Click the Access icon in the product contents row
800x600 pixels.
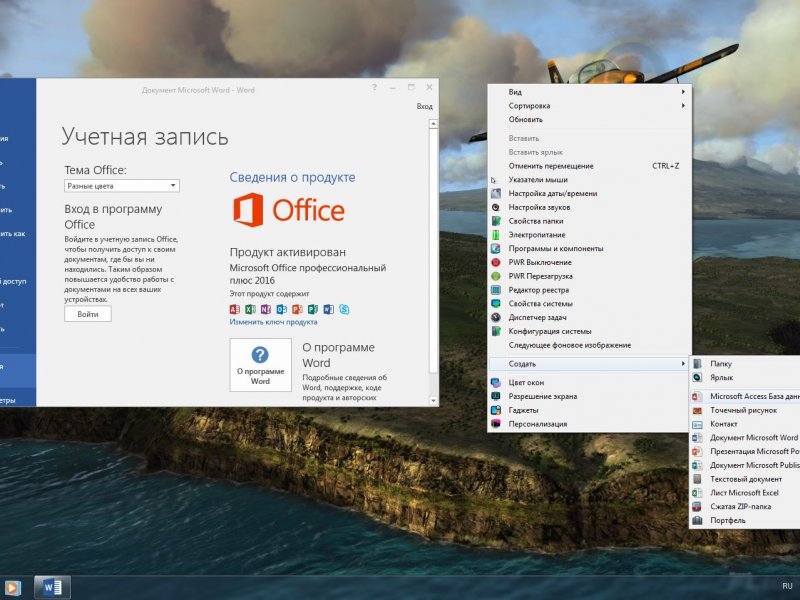pyautogui.click(x=235, y=309)
